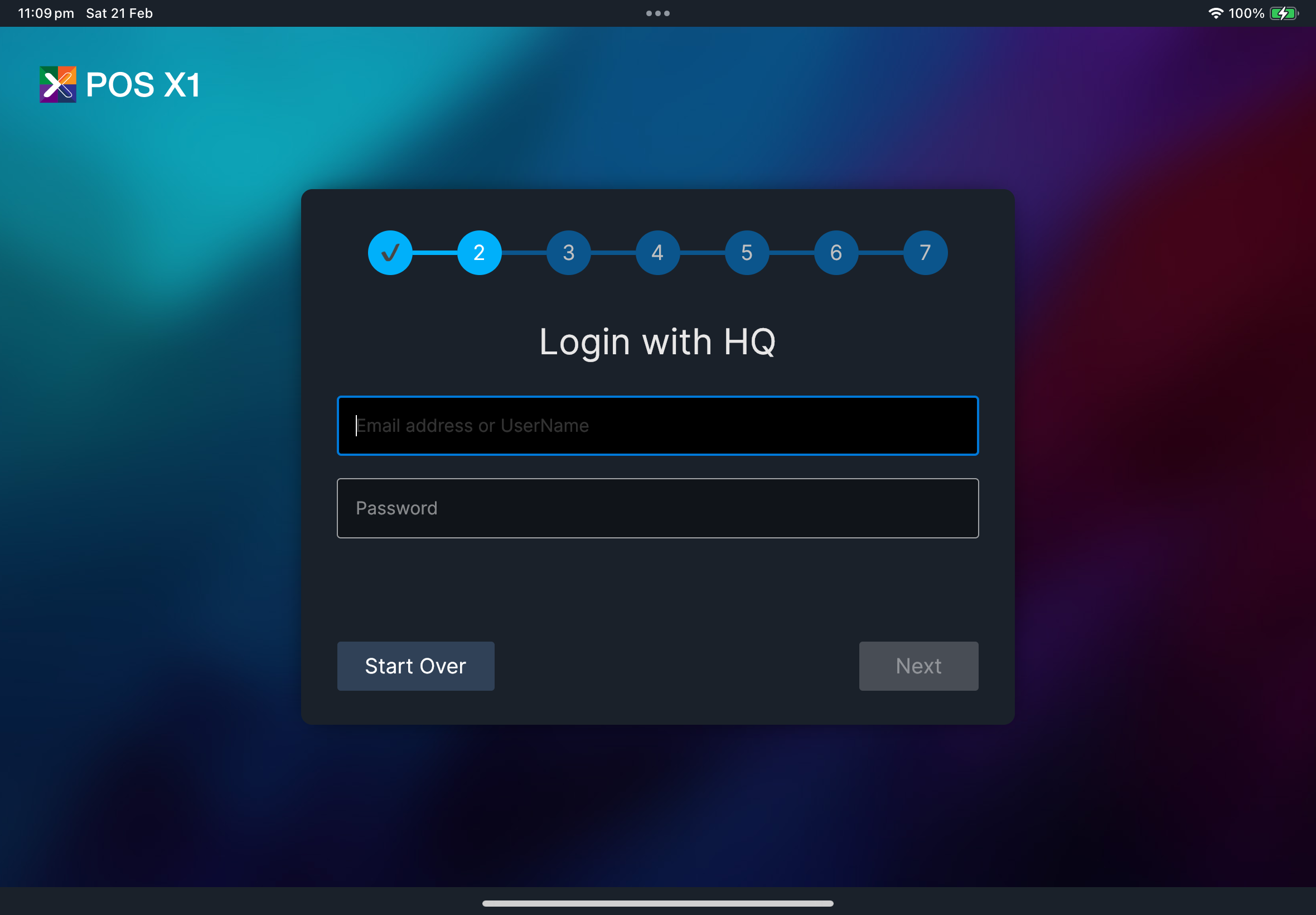The height and width of the screenshot is (915, 1316).
Task: Click the Next button
Action: (918, 666)
